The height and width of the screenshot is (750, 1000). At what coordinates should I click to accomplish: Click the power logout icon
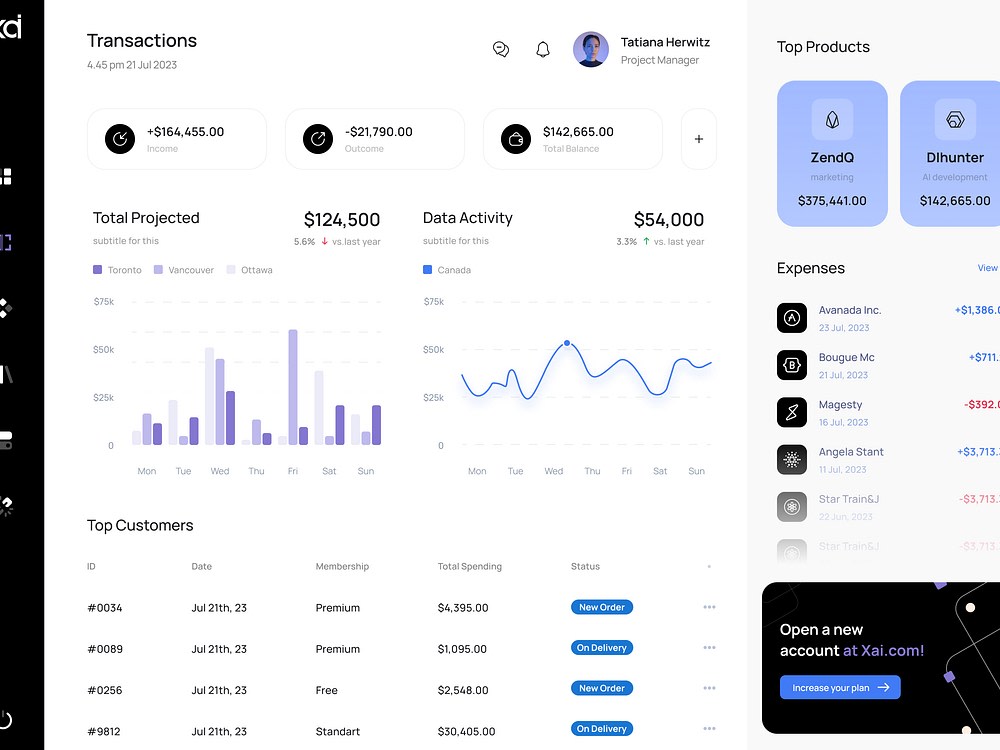pyautogui.click(x=4, y=720)
